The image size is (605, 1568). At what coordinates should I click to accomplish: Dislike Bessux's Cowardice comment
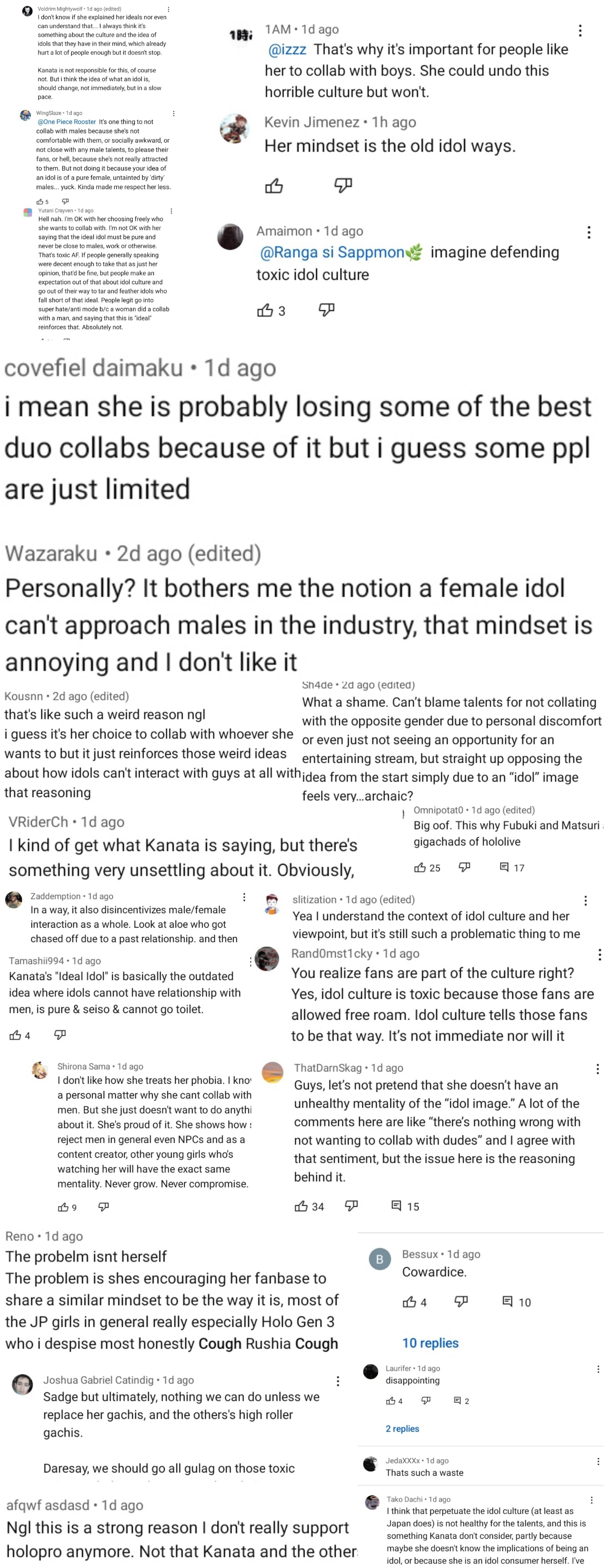461,1302
